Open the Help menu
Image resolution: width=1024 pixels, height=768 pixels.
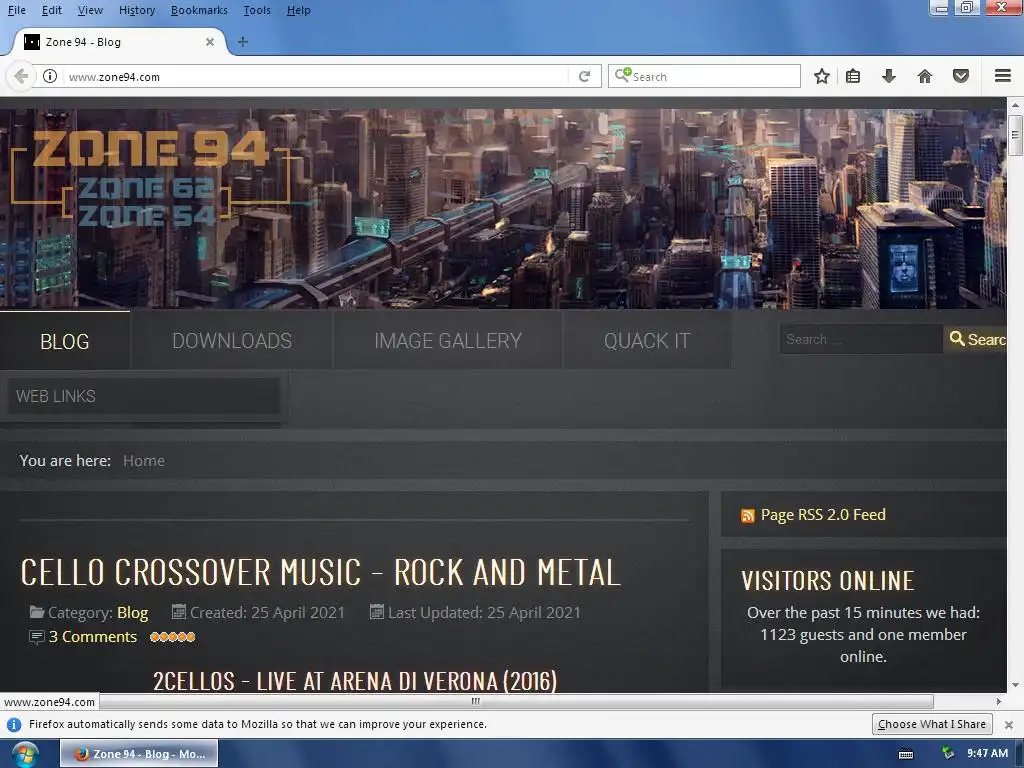298,10
